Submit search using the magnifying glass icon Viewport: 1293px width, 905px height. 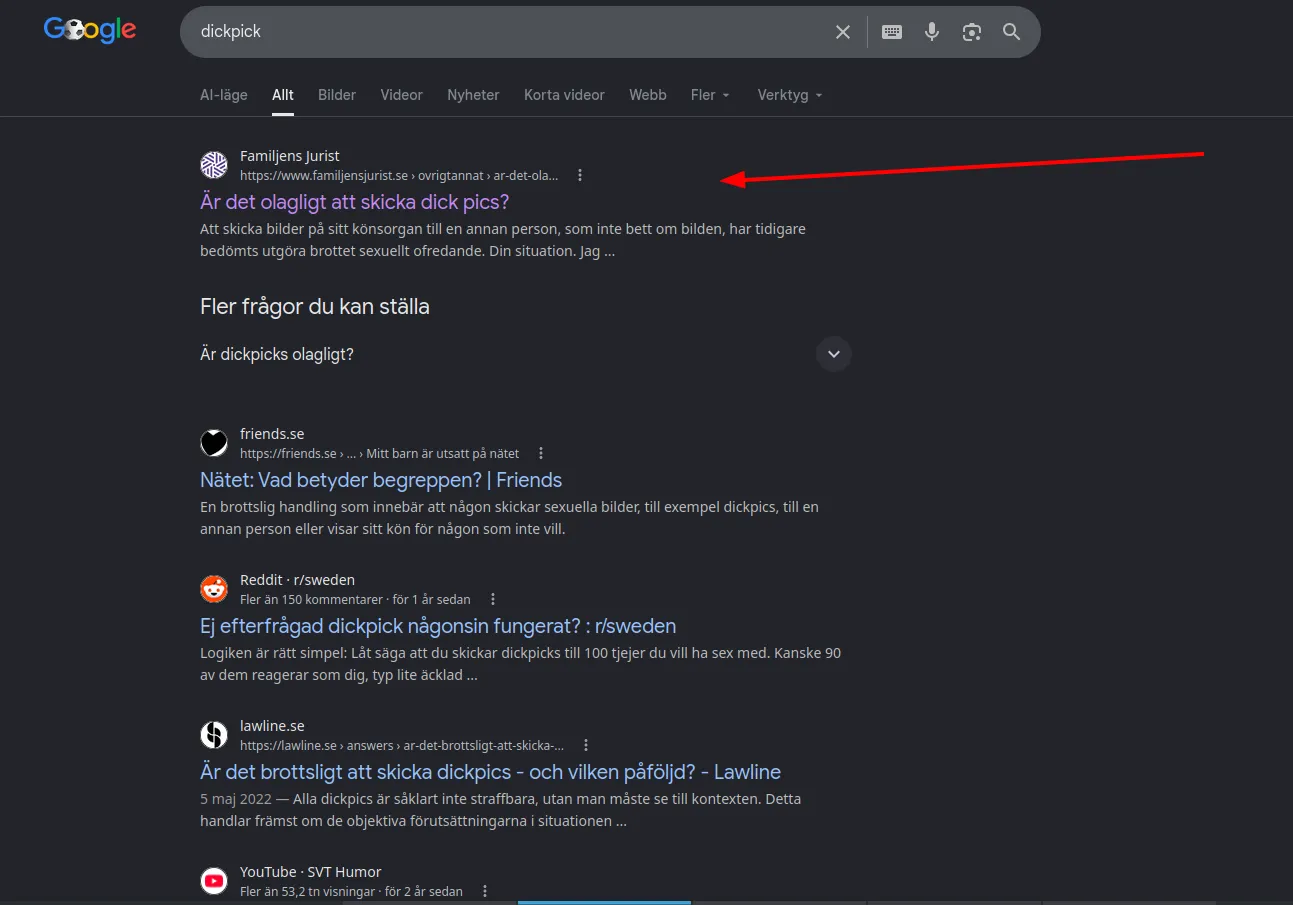point(1012,32)
